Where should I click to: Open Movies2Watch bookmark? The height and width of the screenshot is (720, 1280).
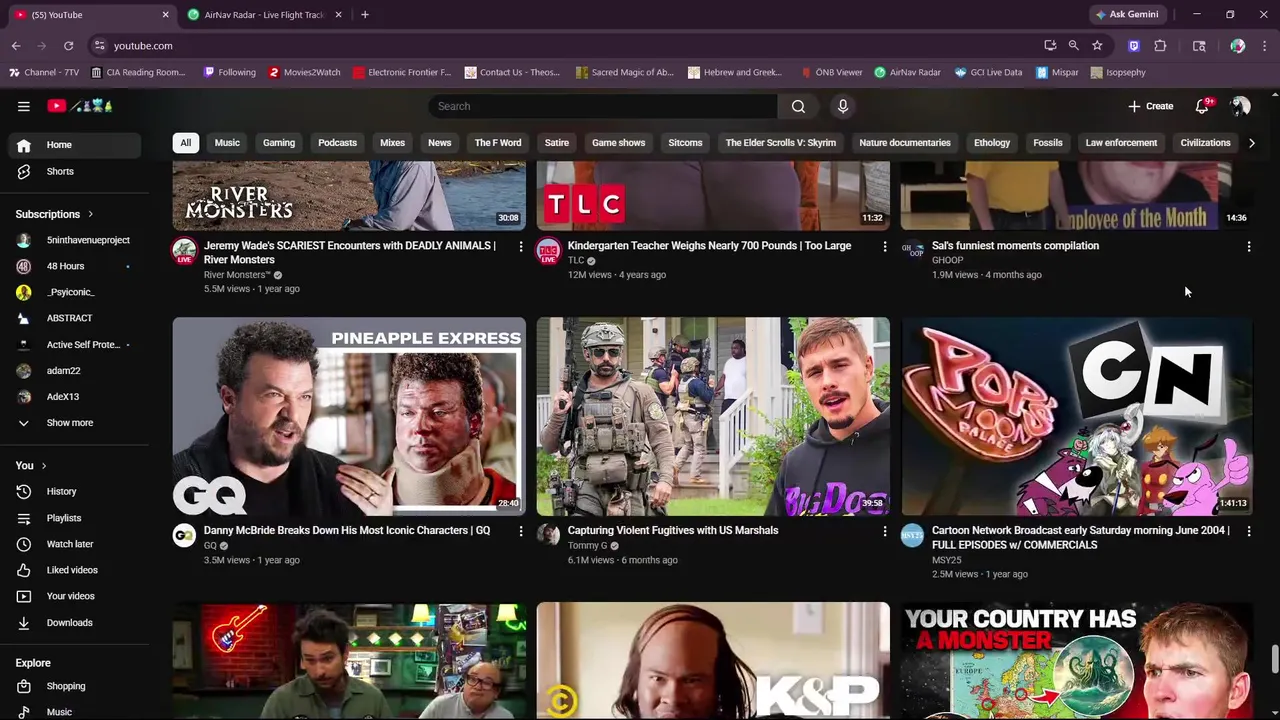(305, 72)
